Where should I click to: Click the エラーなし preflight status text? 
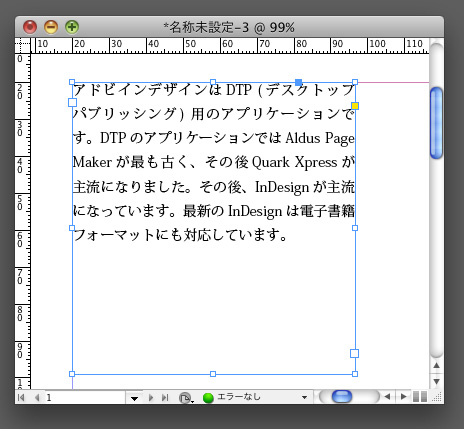coord(238,397)
